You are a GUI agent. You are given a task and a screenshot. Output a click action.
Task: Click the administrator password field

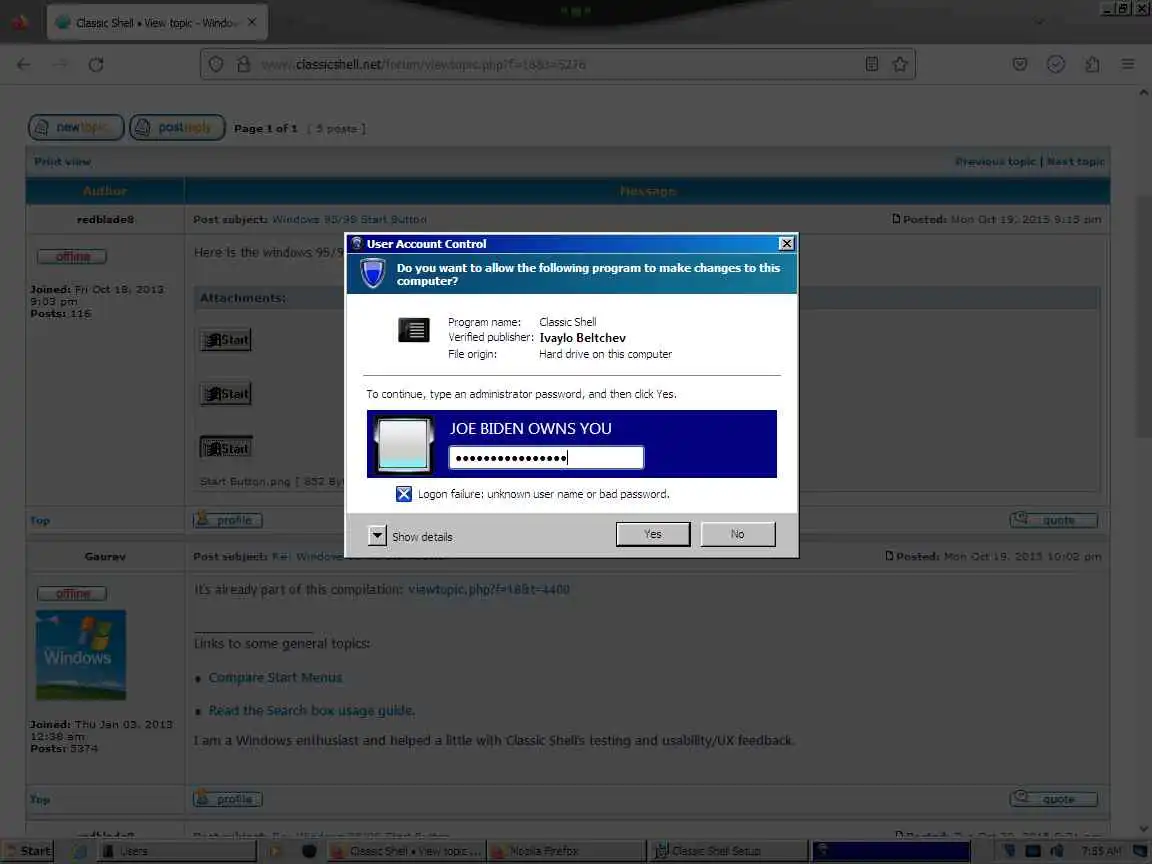[546, 458]
